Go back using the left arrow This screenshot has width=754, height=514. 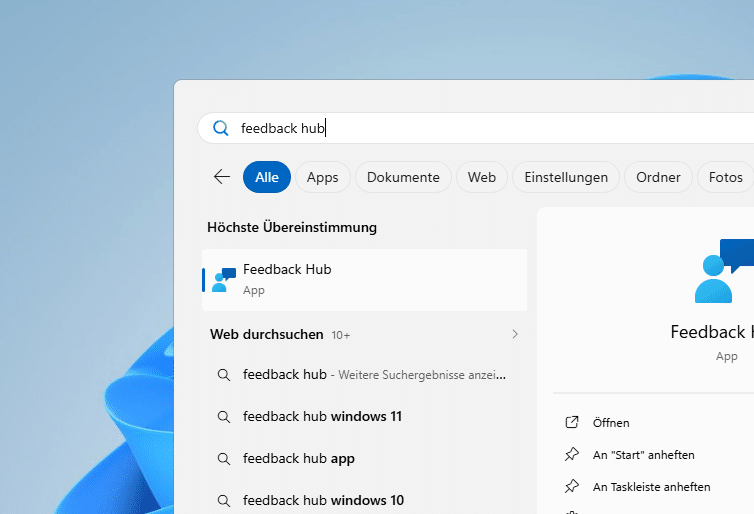point(222,176)
